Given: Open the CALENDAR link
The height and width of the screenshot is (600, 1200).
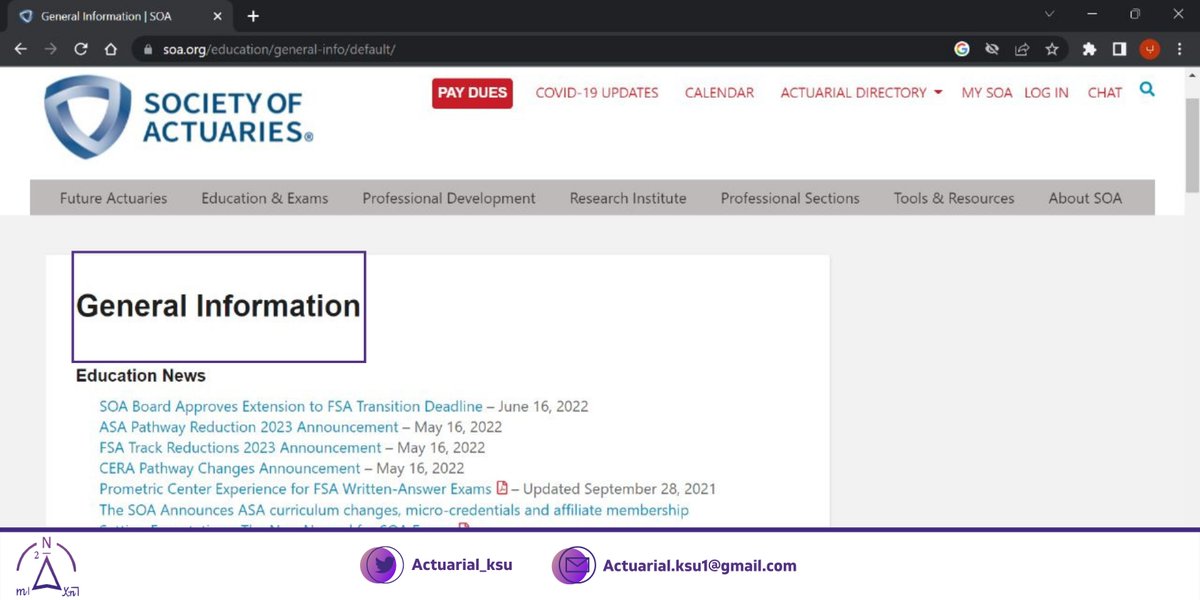Looking at the screenshot, I should (x=719, y=93).
